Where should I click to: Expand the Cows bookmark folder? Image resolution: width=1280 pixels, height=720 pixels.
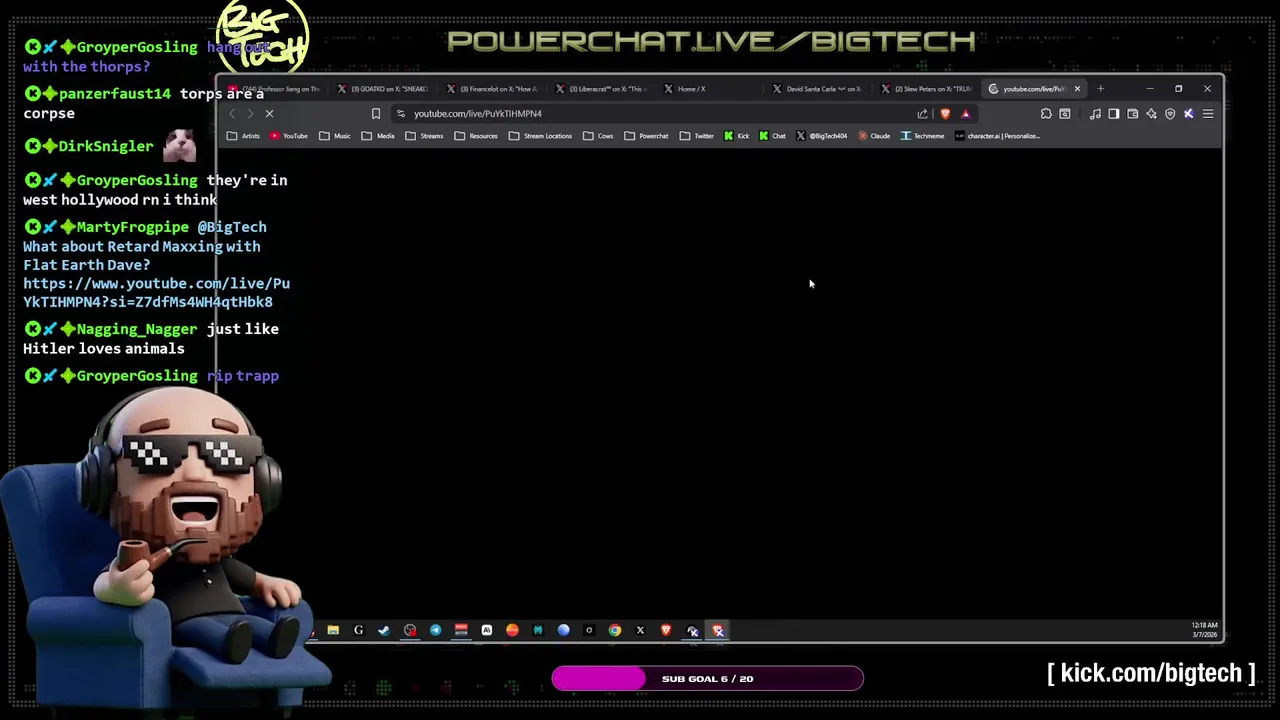coord(598,136)
